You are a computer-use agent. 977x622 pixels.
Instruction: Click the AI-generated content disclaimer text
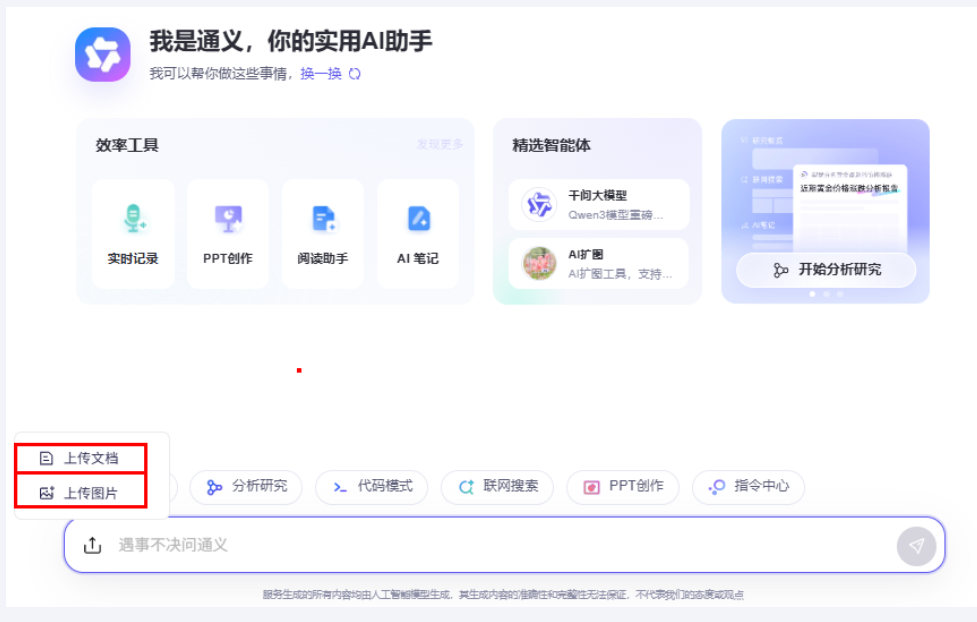(x=503, y=595)
